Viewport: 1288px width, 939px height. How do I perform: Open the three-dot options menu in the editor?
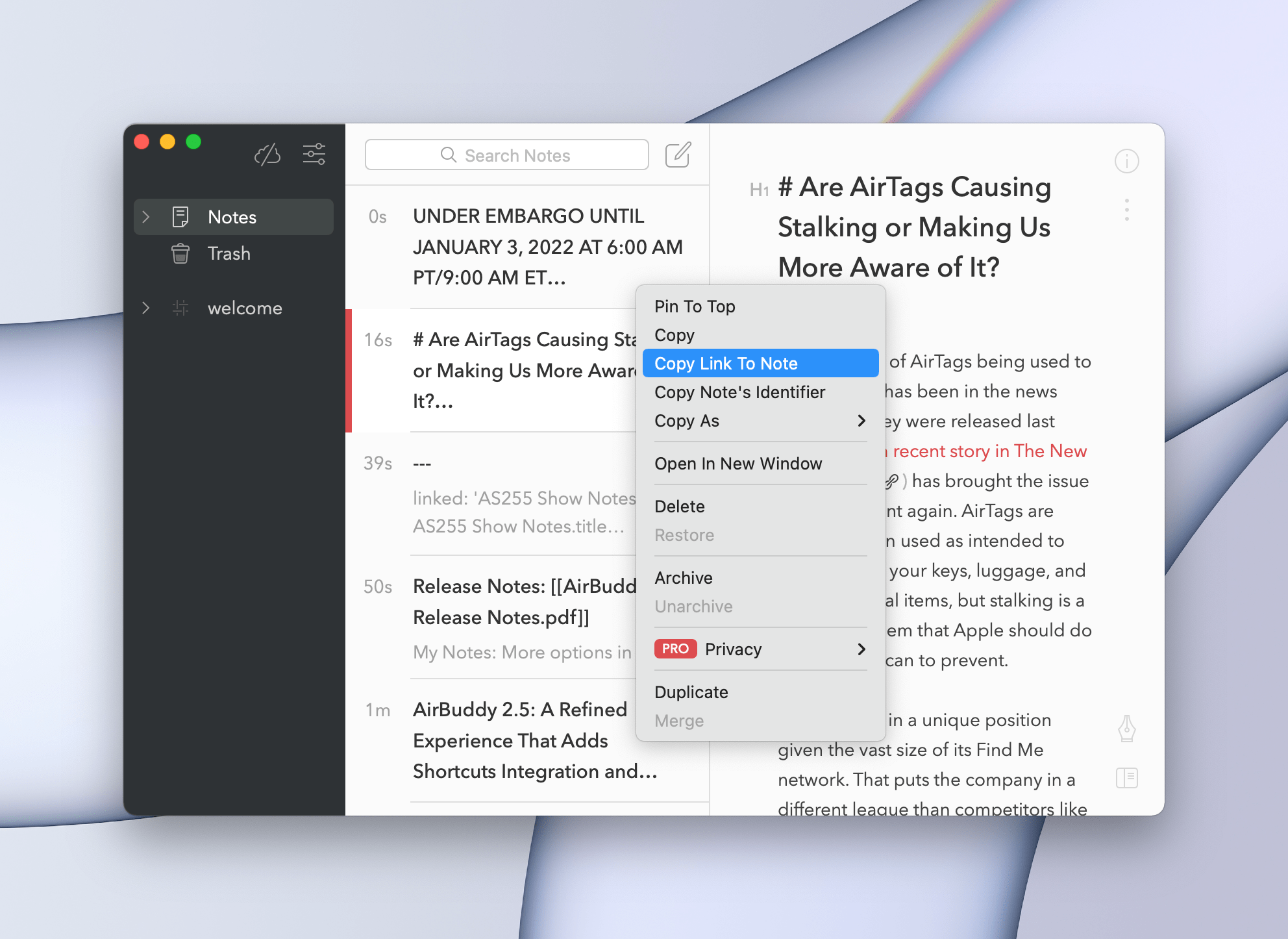pyautogui.click(x=1127, y=210)
